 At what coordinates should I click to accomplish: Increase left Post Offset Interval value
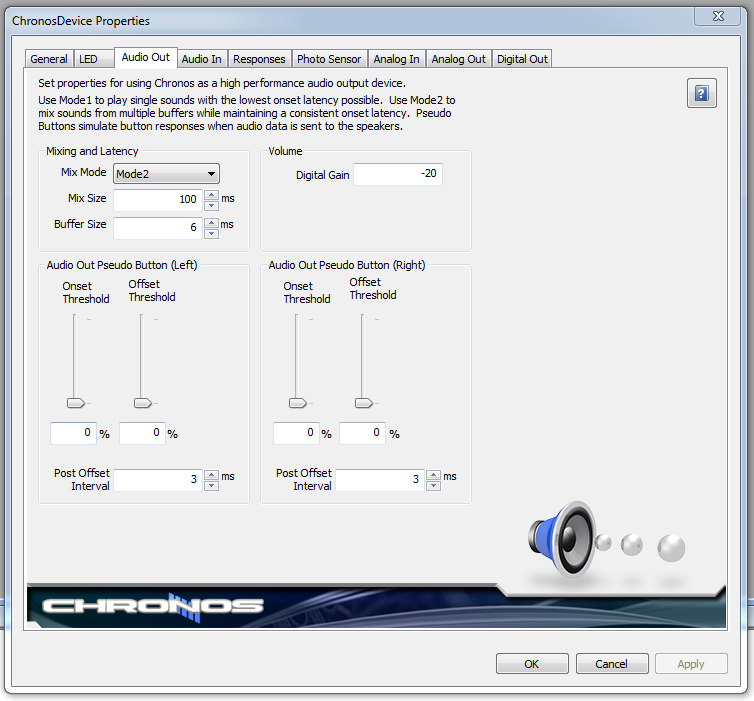(x=212, y=475)
